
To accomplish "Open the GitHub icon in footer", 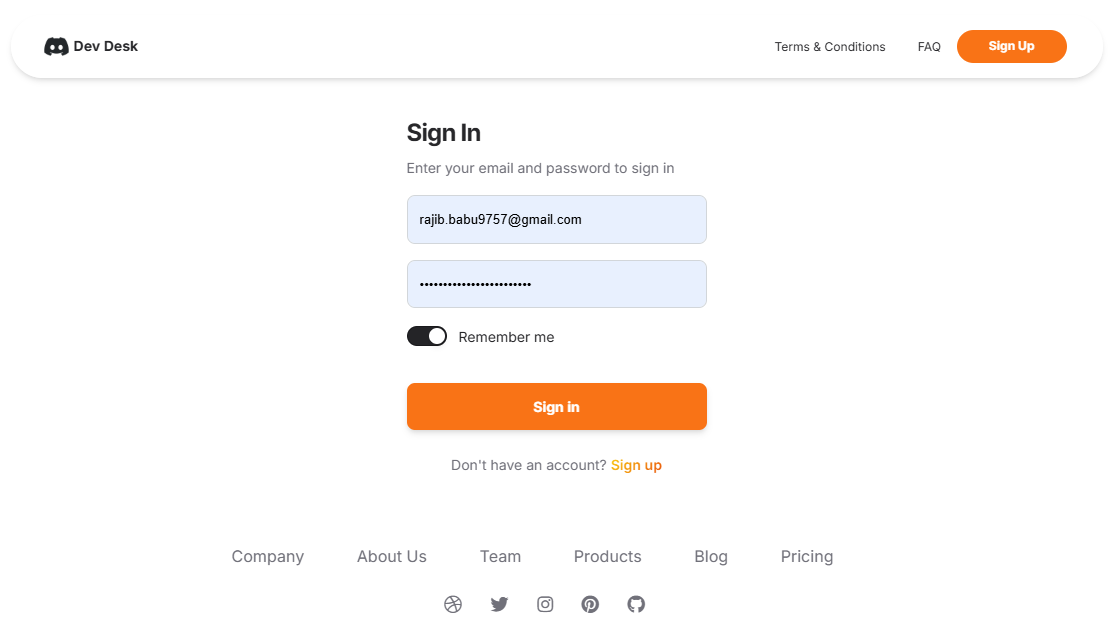I will [636, 604].
